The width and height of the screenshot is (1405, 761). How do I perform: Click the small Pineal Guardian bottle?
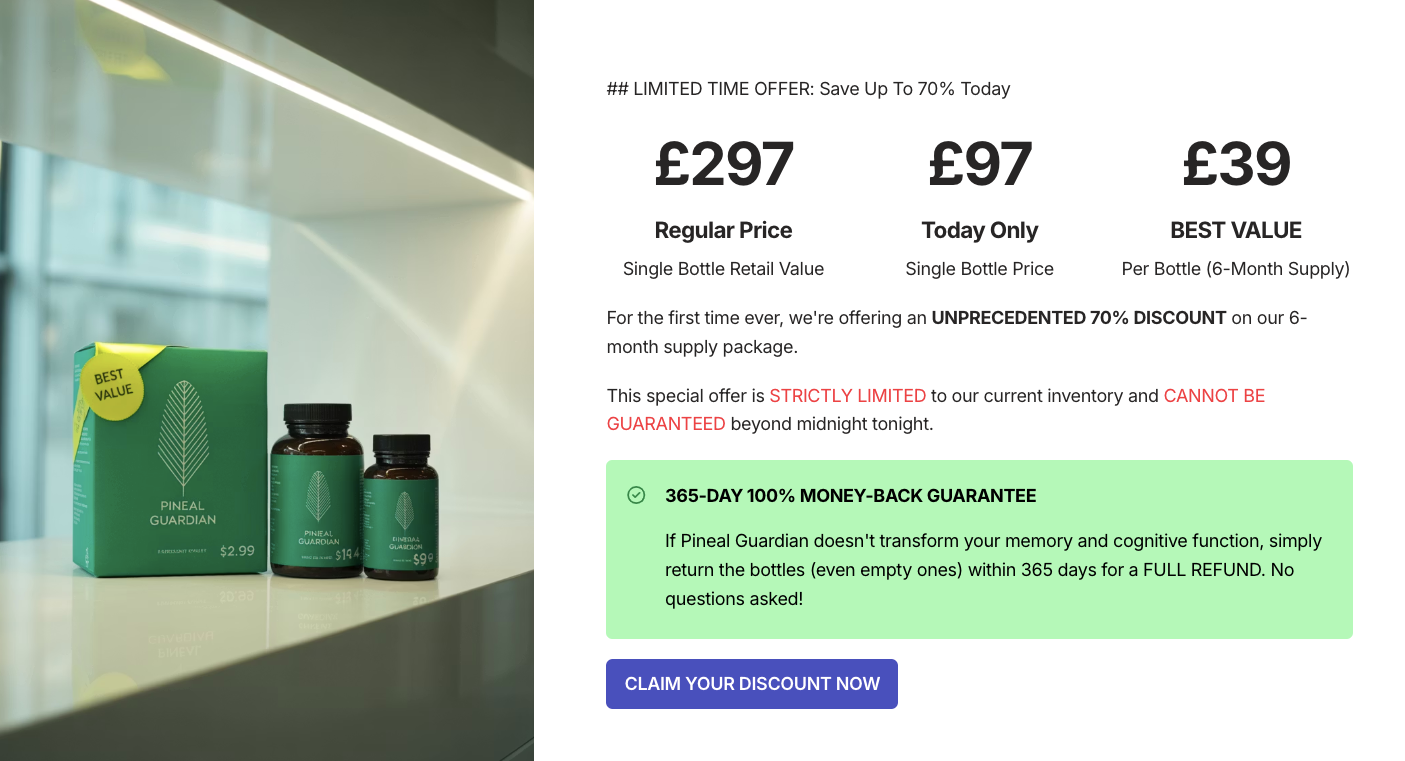coord(401,508)
